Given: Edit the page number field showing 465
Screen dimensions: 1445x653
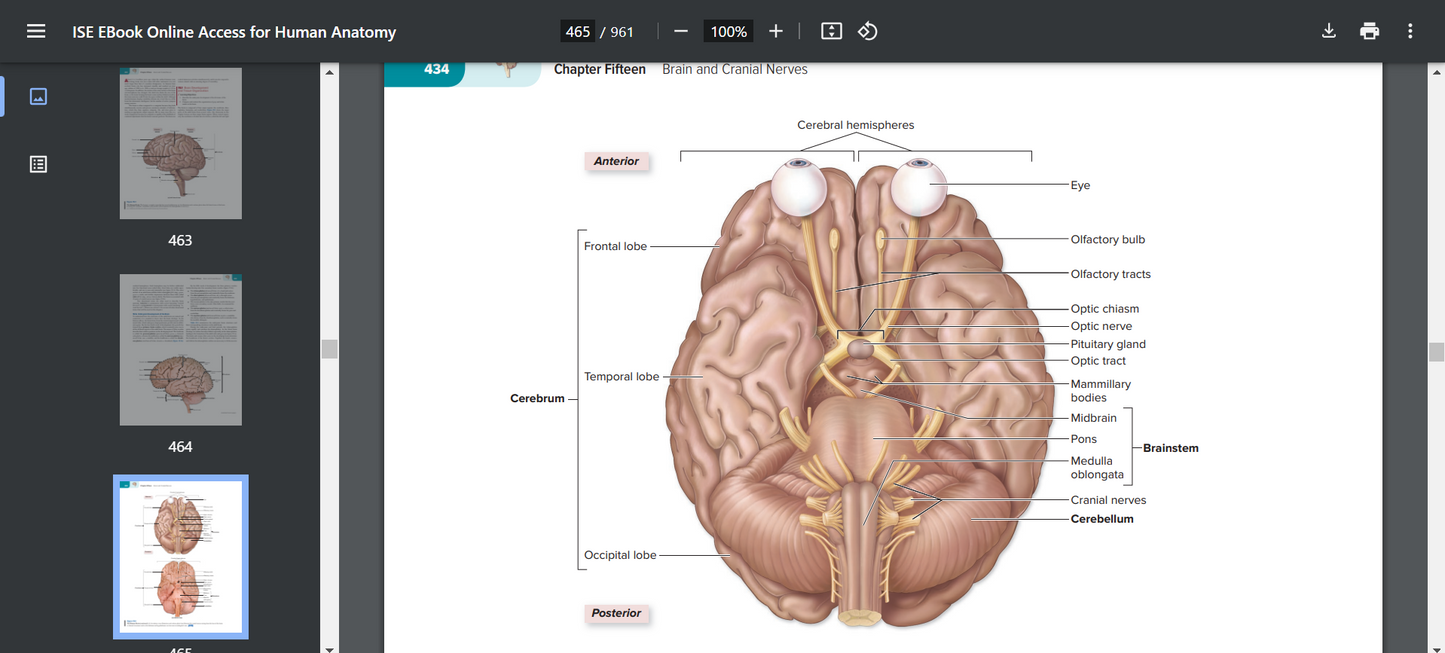Looking at the screenshot, I should 577,31.
